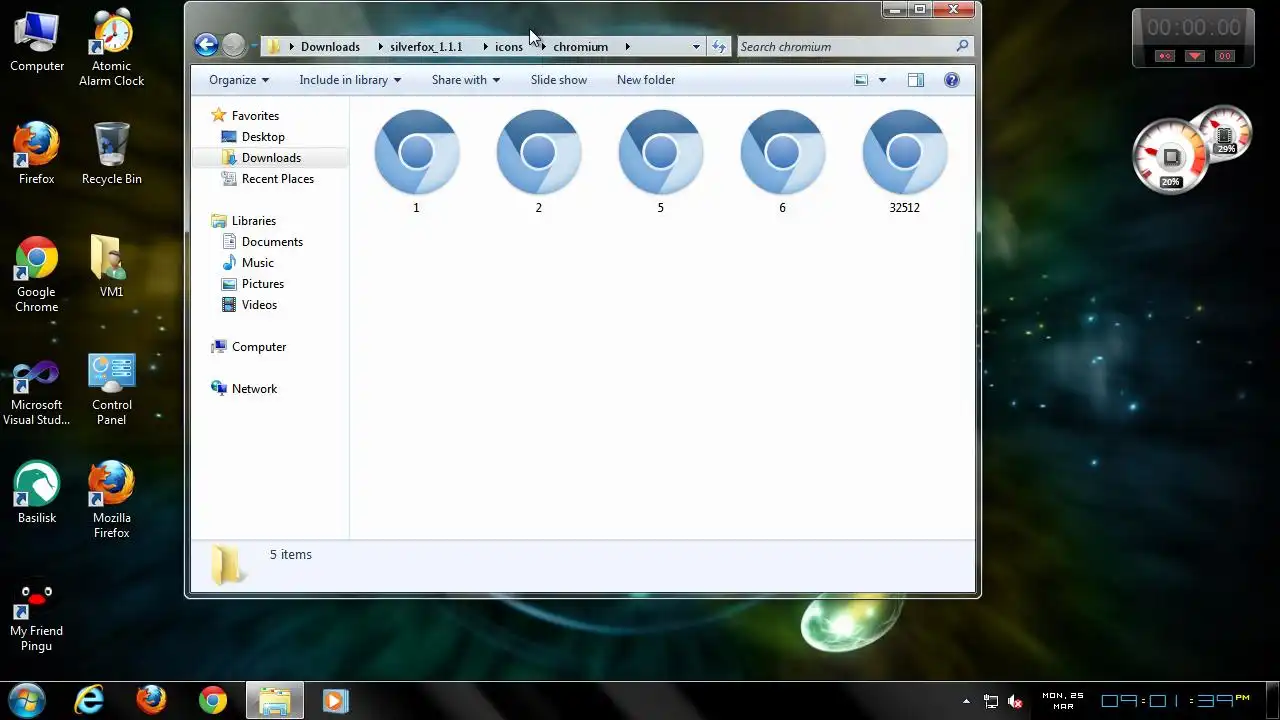Click the change view icon

(861, 80)
